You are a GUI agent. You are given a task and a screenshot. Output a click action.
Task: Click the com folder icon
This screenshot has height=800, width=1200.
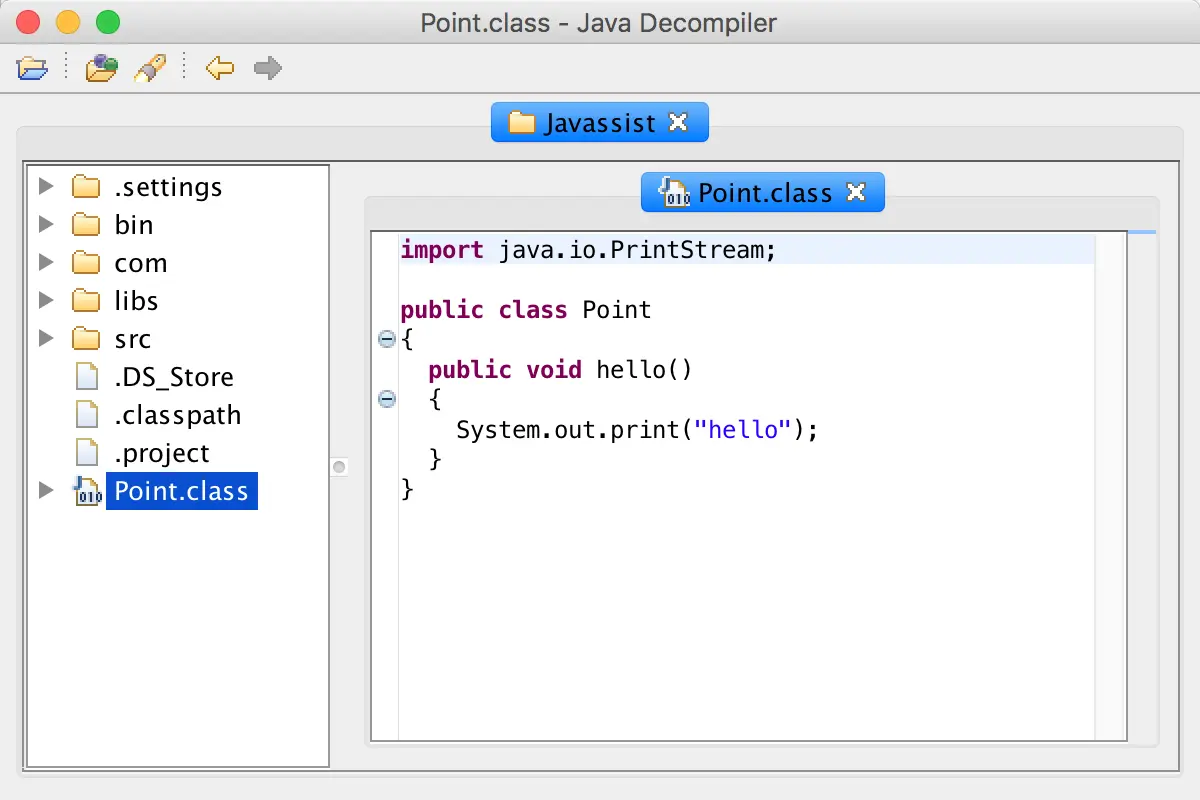point(87,263)
